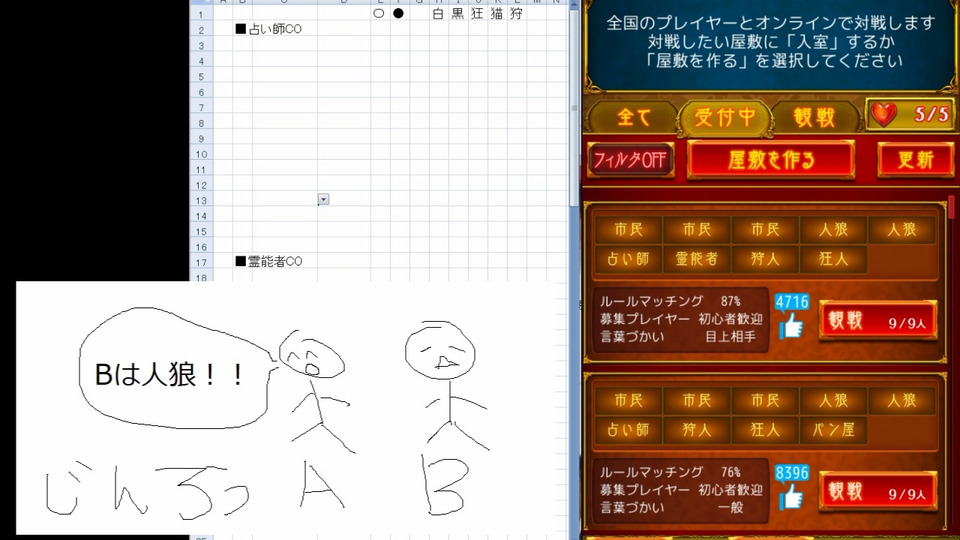Select the 狂 cell in row 1
The image size is (960, 540).
point(477,13)
